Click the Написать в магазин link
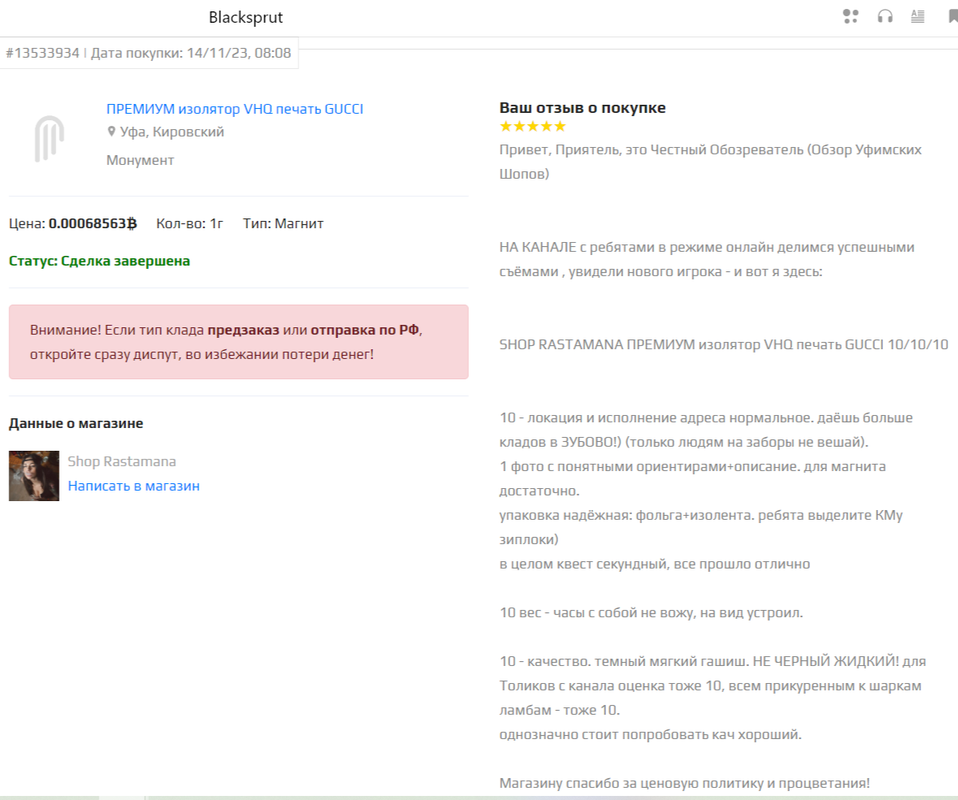This screenshot has height=800, width=958. pos(134,486)
